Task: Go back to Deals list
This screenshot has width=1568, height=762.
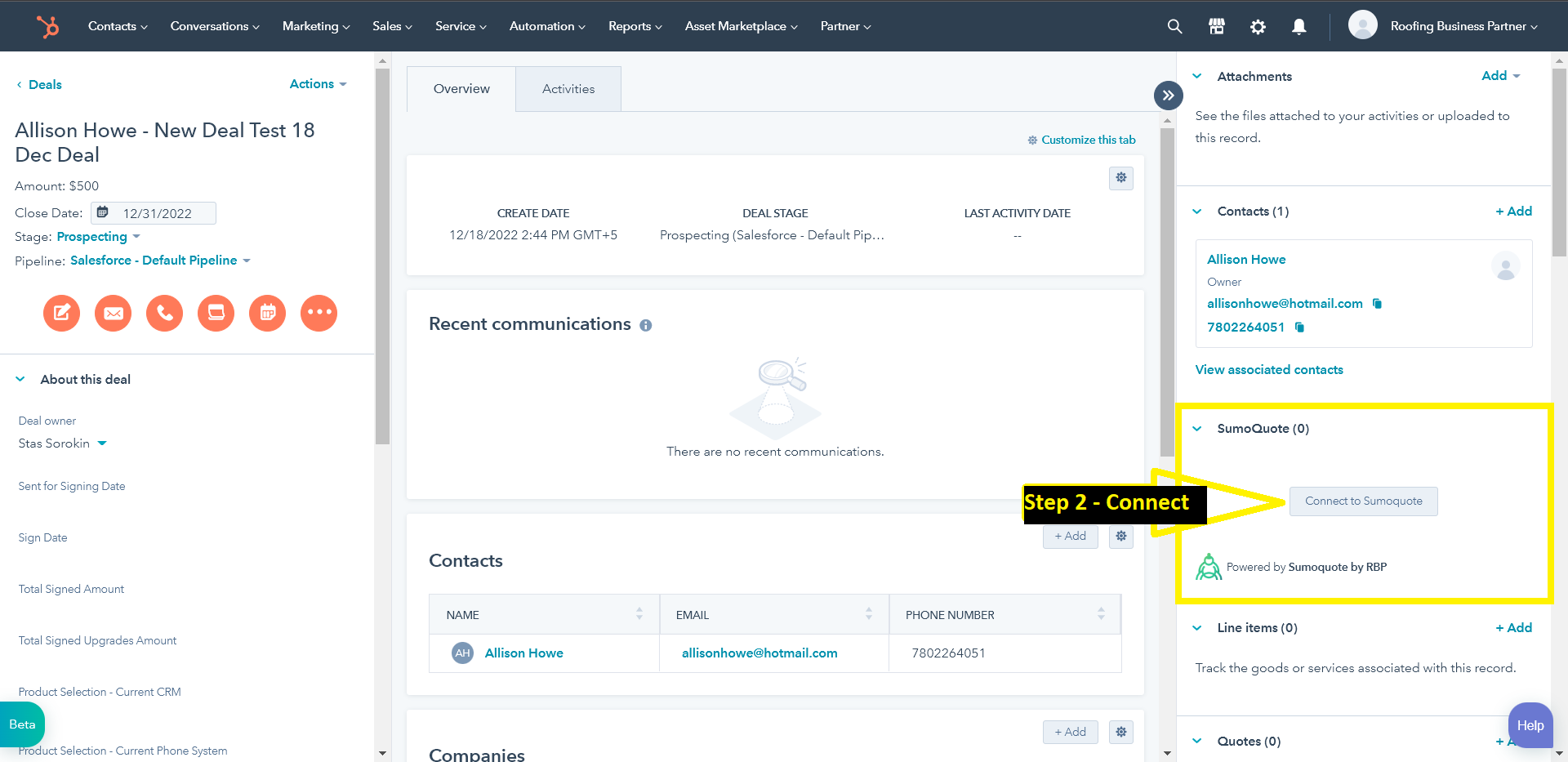Action: [39, 85]
